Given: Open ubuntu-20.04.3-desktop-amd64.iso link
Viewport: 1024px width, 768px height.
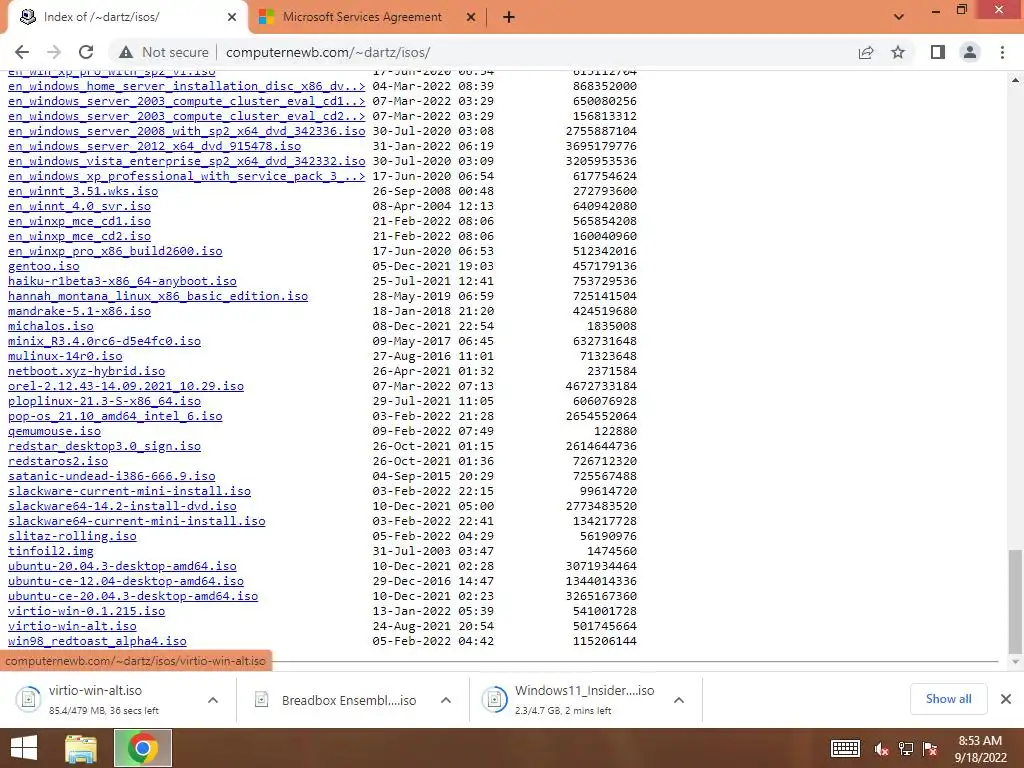Looking at the screenshot, I should [122, 566].
